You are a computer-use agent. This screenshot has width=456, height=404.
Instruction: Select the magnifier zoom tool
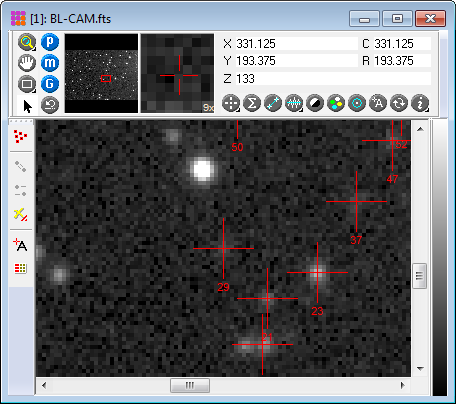(27, 42)
